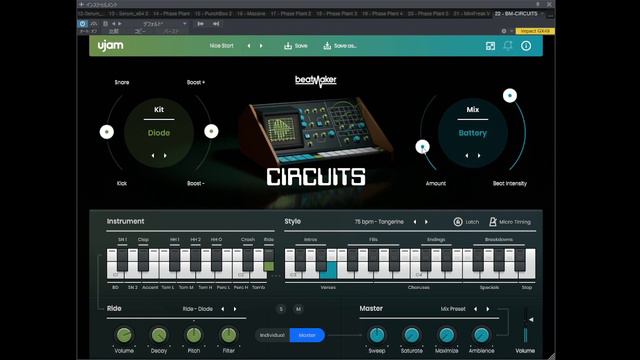
Task: Click the Stop key on Style keyboard
Action: tap(530, 264)
